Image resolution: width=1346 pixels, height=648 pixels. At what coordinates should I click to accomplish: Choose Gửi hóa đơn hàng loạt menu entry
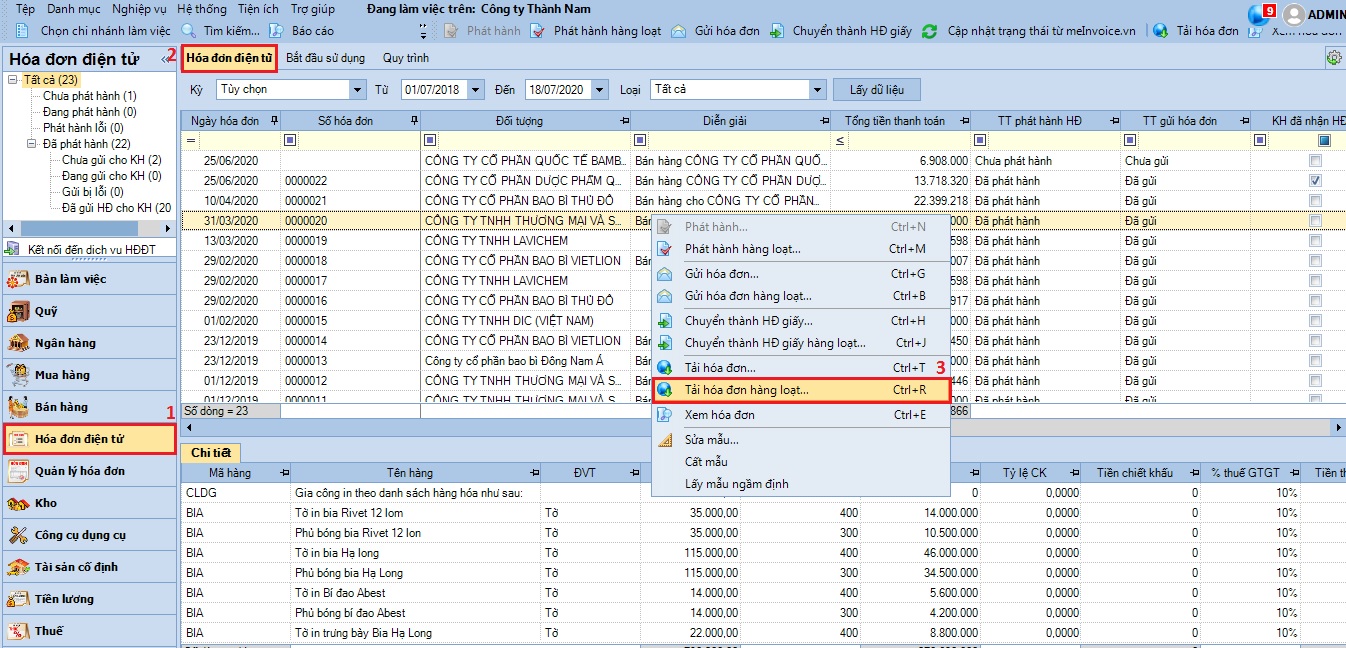tap(800, 296)
